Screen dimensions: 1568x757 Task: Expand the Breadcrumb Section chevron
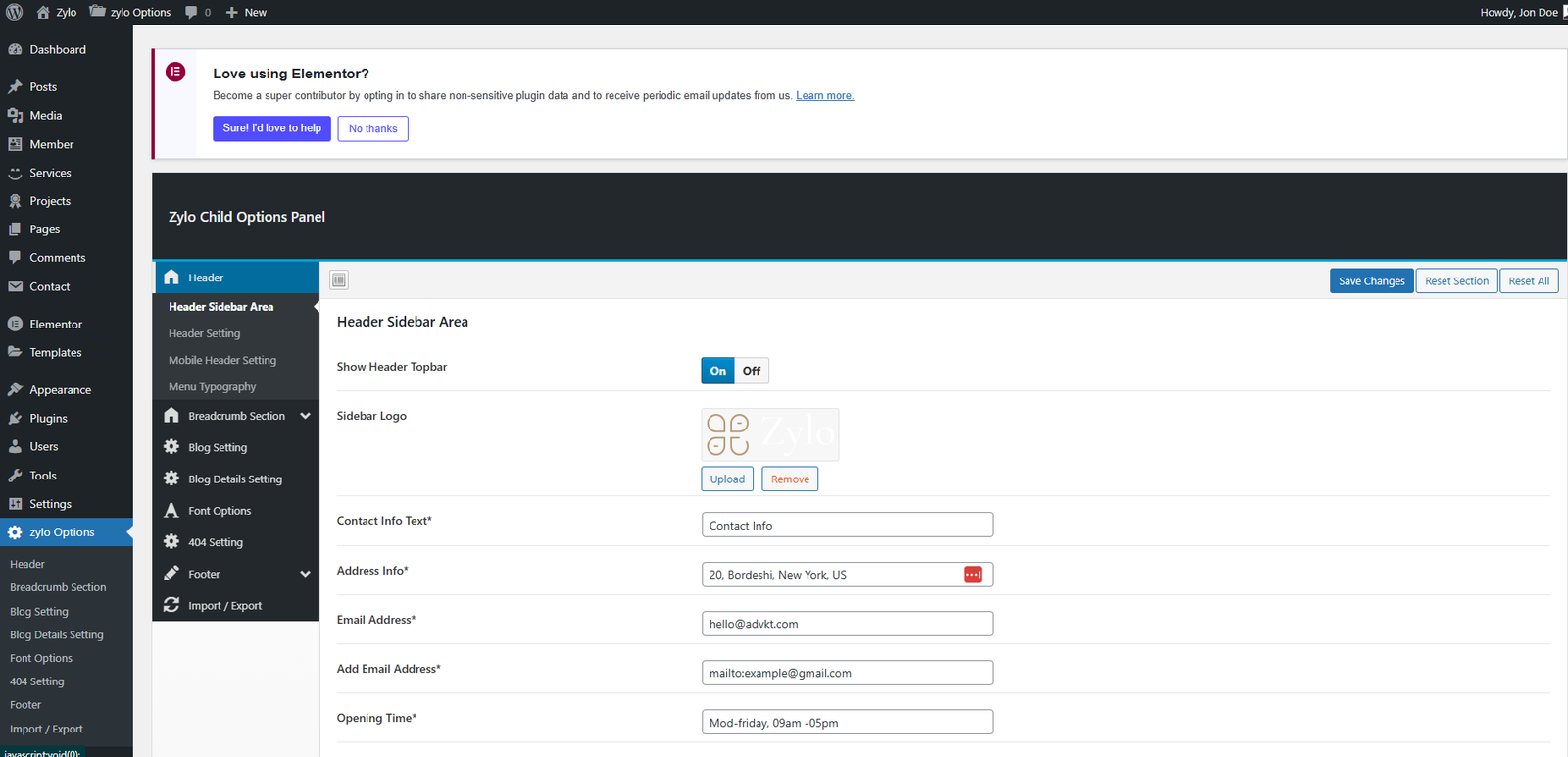pos(305,416)
